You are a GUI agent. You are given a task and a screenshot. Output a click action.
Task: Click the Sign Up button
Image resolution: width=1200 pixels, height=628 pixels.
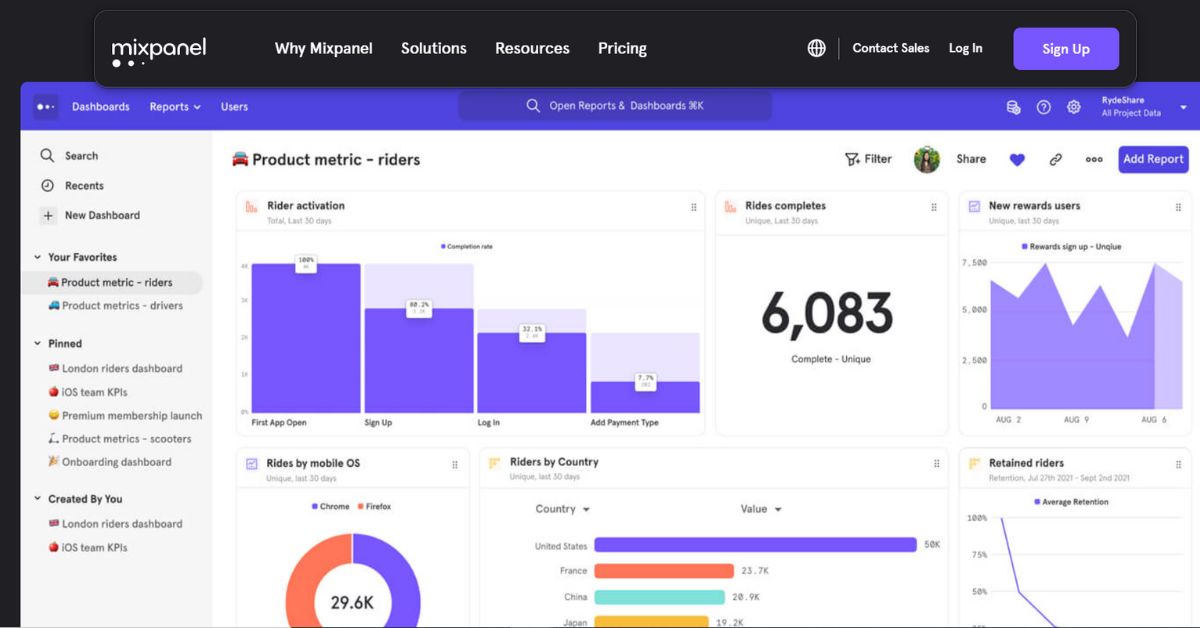pos(1066,49)
